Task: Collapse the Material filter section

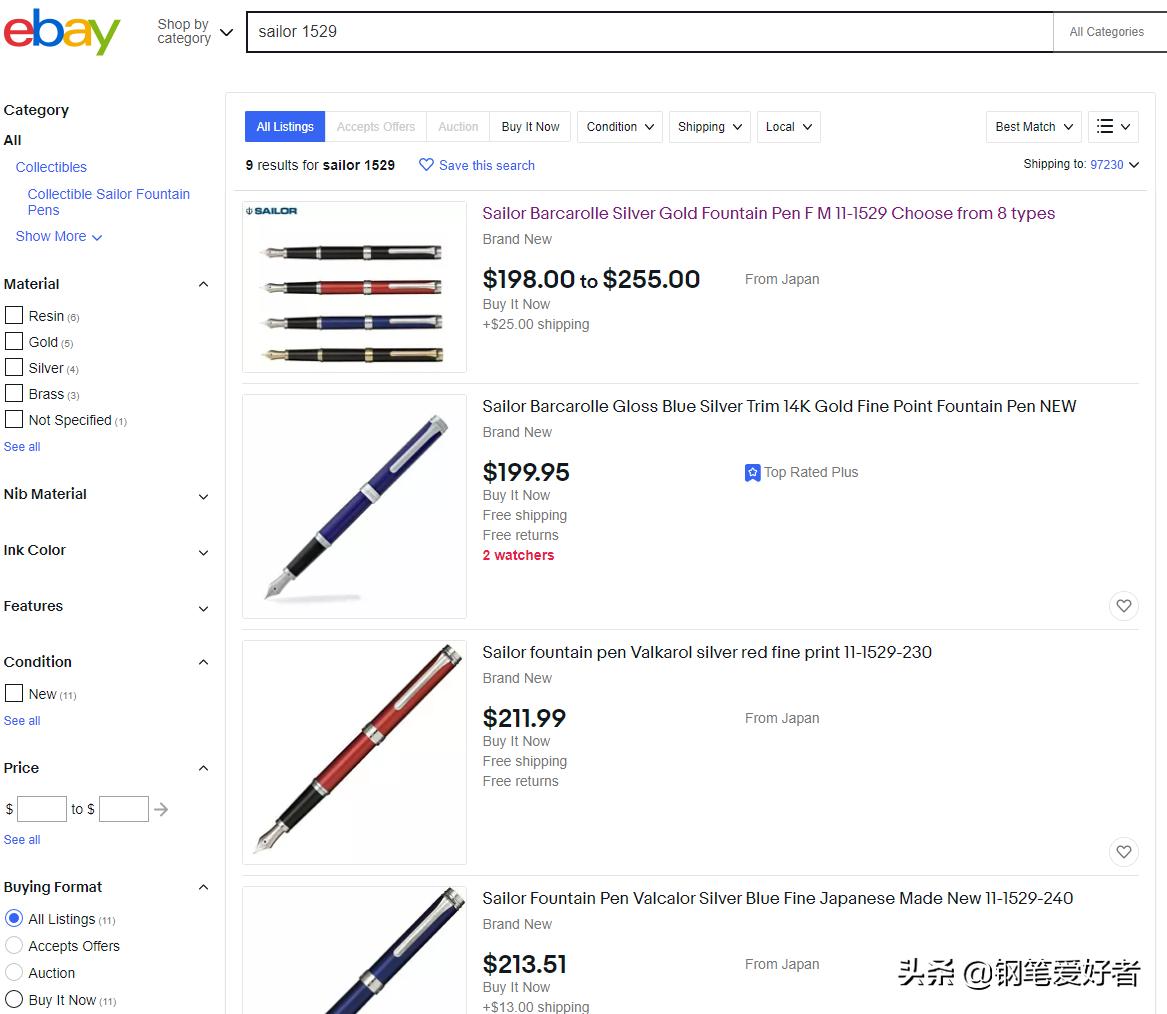Action: (x=203, y=284)
